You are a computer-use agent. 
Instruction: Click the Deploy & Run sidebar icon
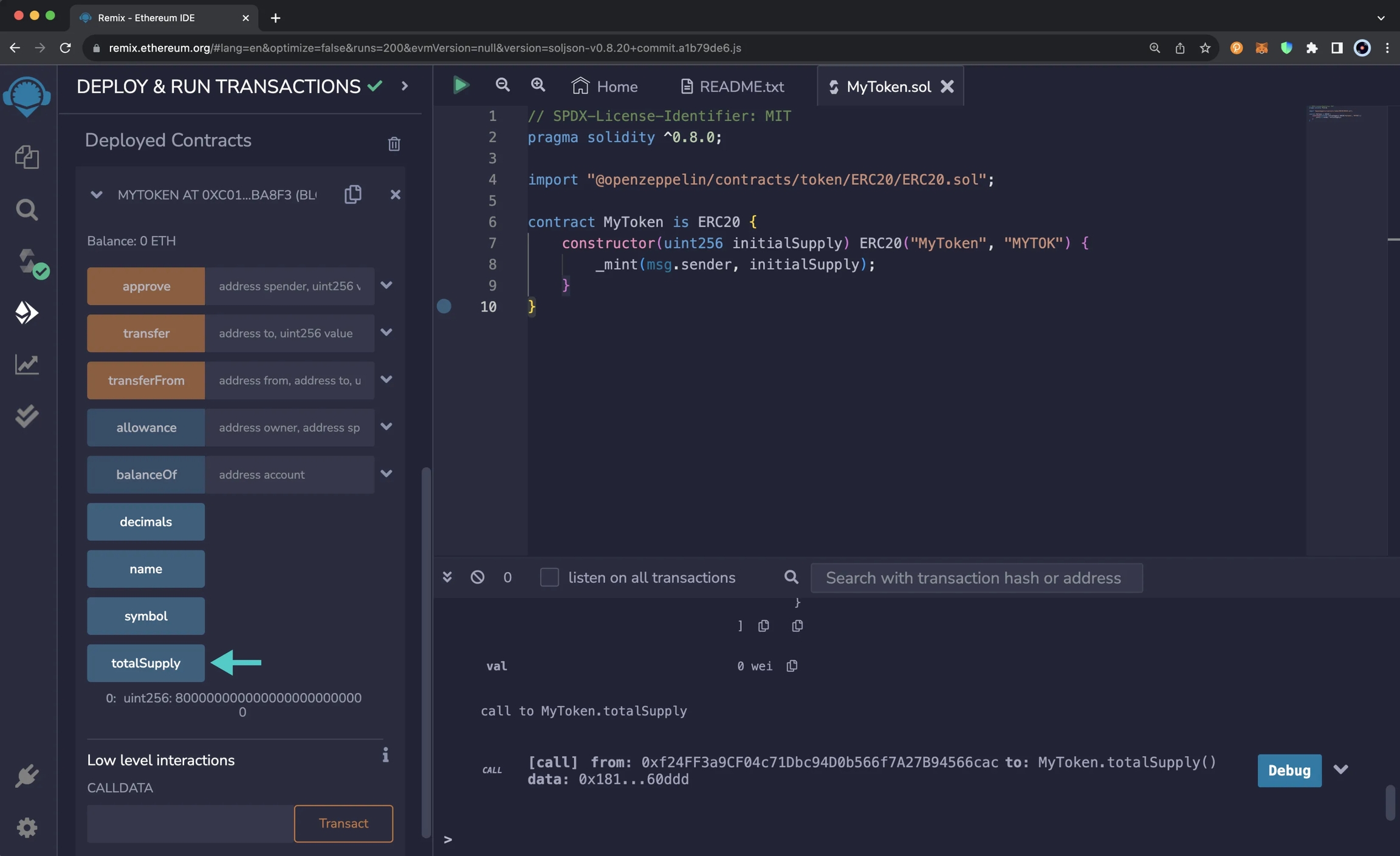pos(27,312)
